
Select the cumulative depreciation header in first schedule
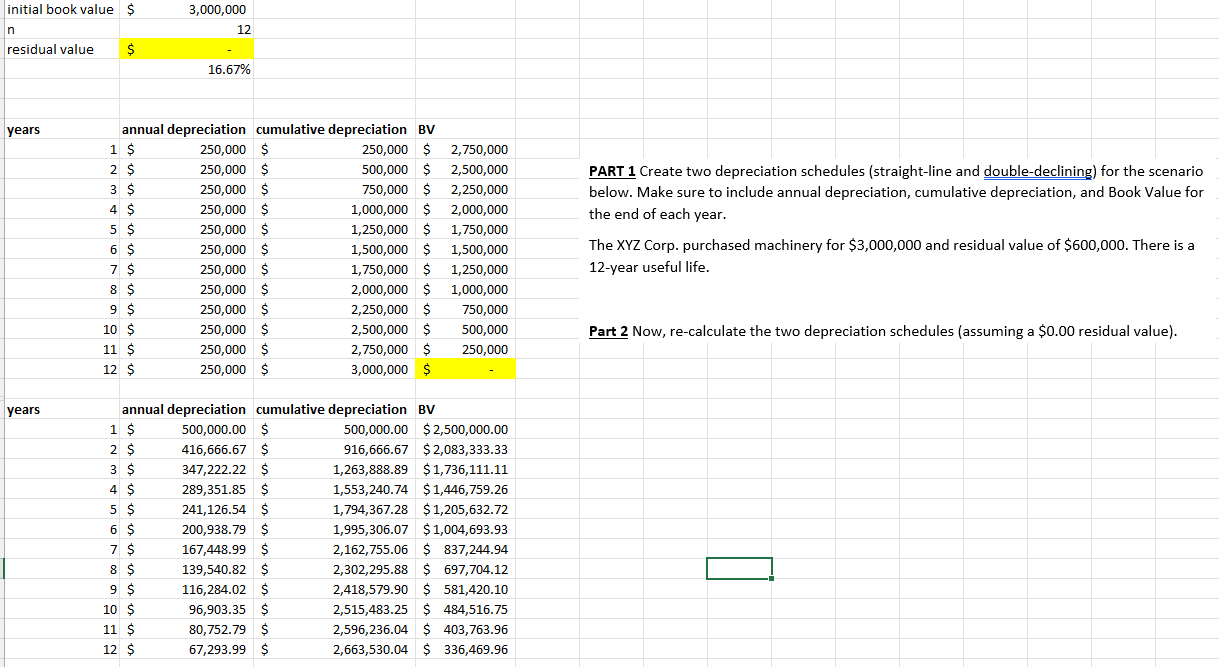click(x=331, y=129)
